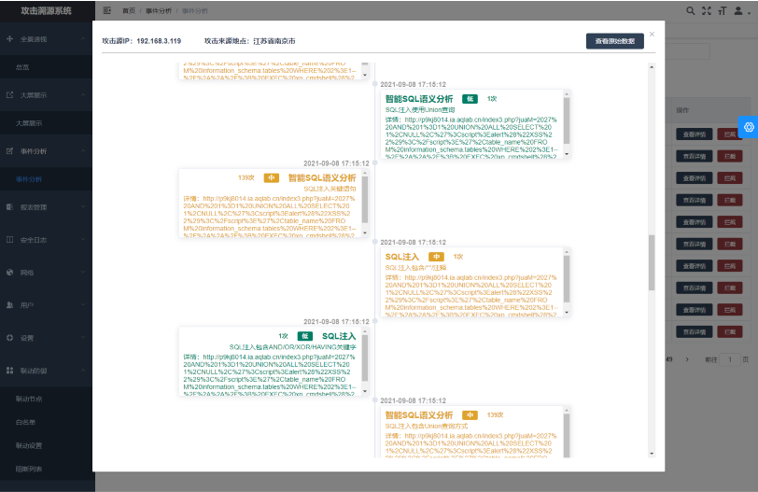Click the blue settings gear on right edge
This screenshot has width=758, height=492.
(x=747, y=126)
